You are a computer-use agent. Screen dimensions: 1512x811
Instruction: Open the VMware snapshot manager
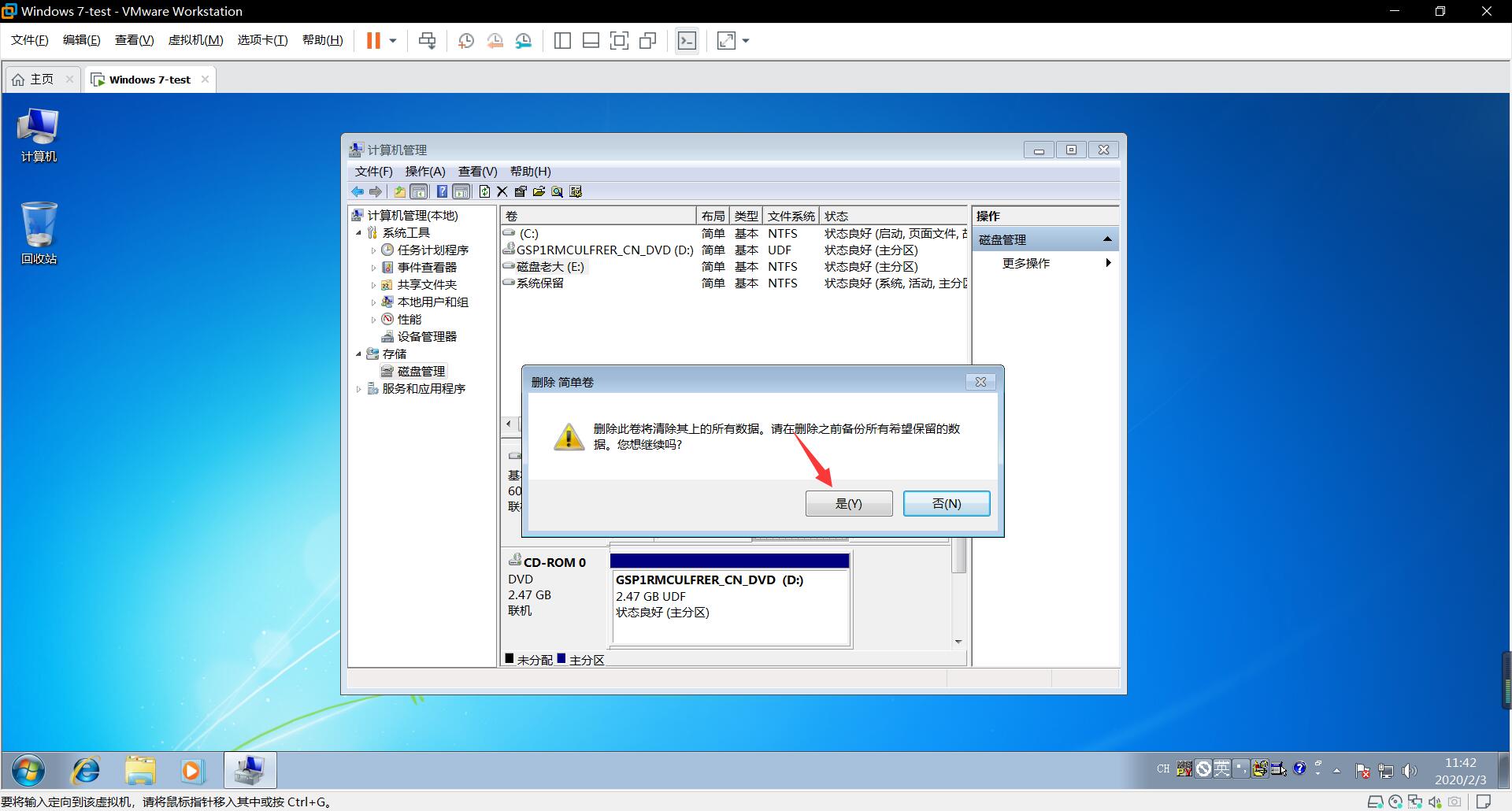click(524, 40)
